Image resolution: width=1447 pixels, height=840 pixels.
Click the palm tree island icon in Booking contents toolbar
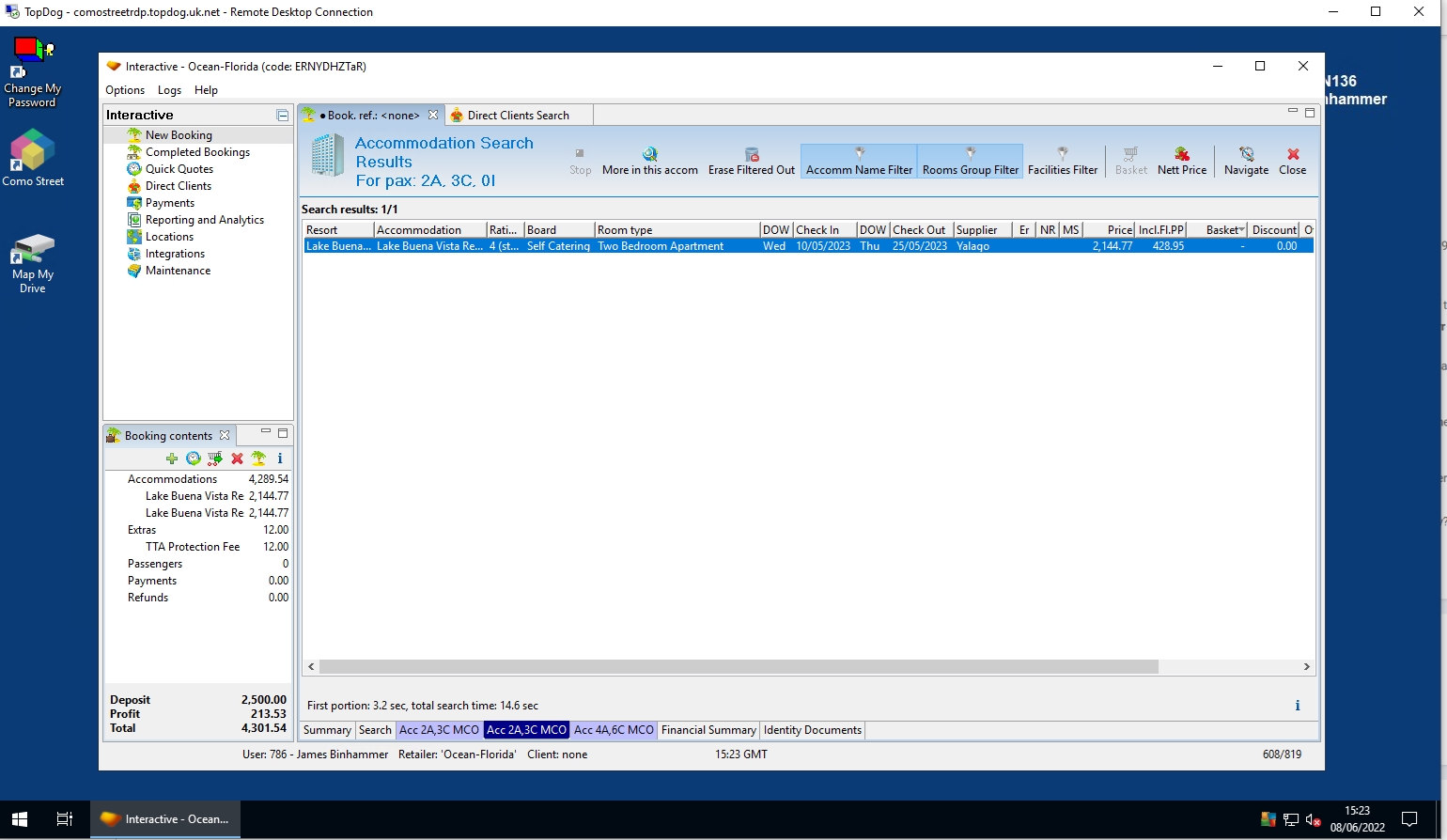[258, 459]
